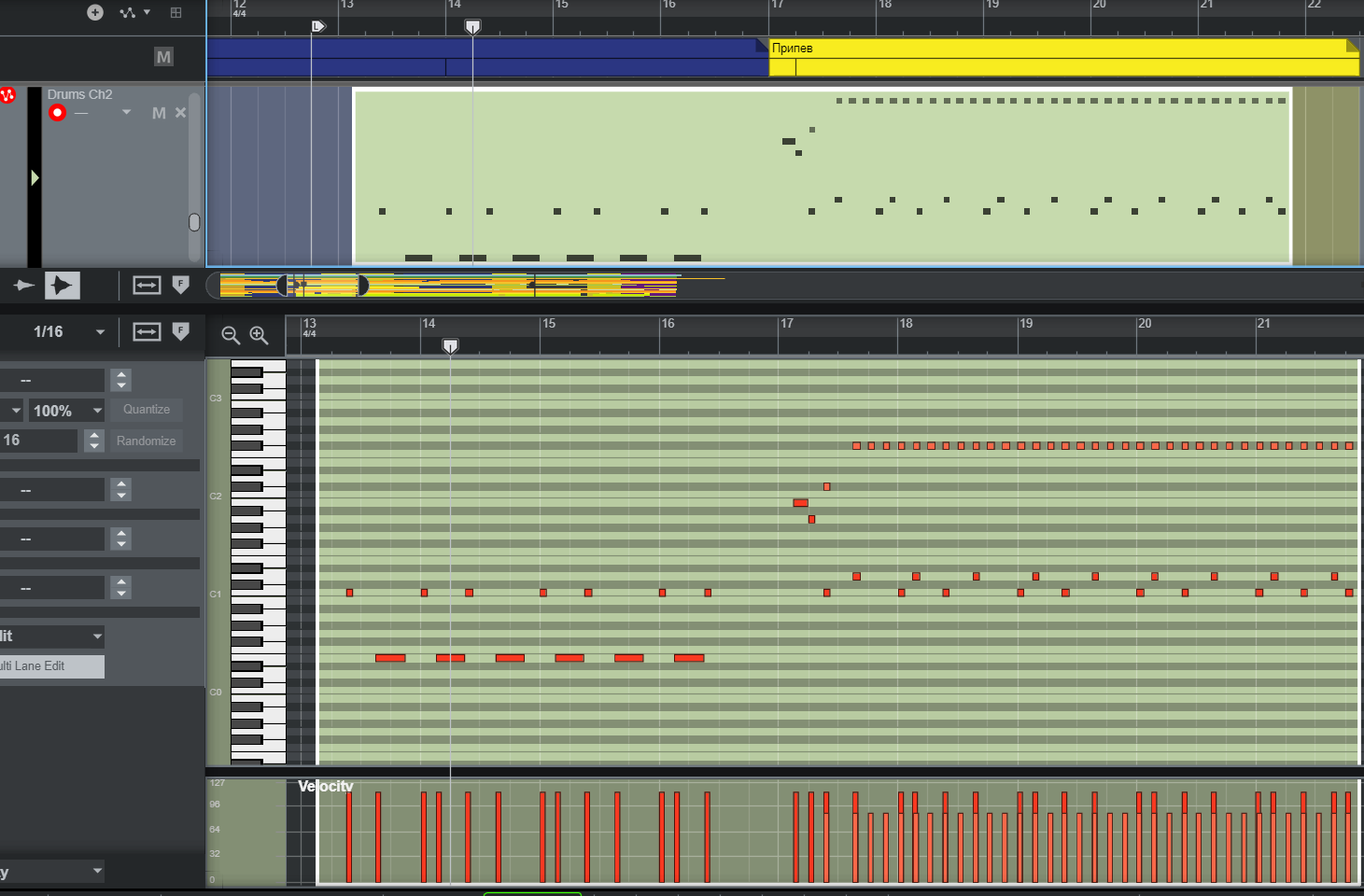Select the wide note just after bar 17
This screenshot has width=1364, height=896.
(x=800, y=503)
